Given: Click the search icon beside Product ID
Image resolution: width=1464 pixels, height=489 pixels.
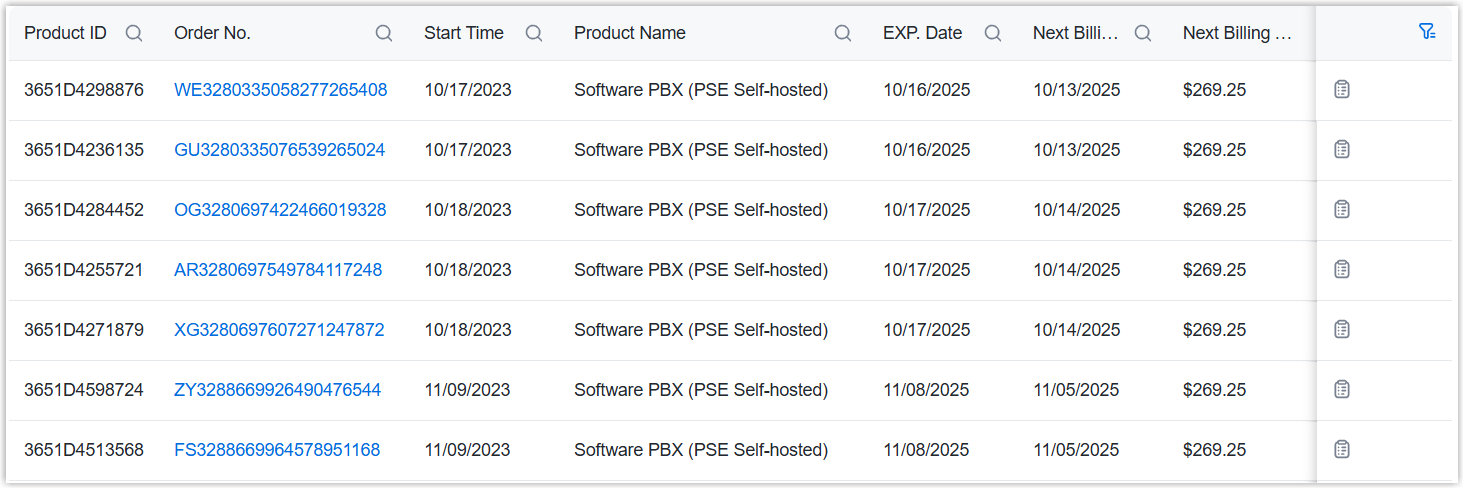Looking at the screenshot, I should point(134,33).
